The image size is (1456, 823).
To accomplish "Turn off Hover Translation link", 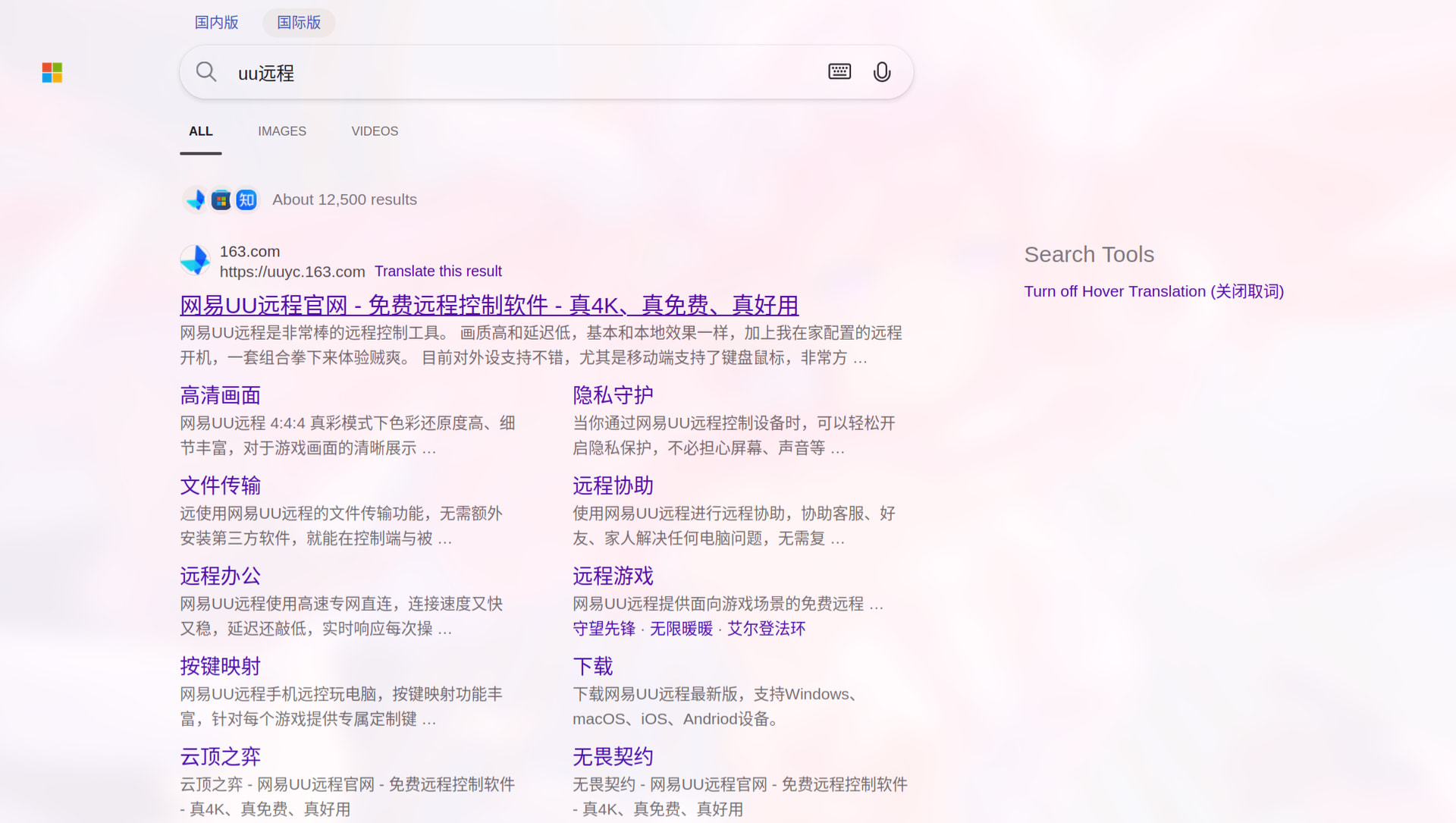I will (1154, 291).
